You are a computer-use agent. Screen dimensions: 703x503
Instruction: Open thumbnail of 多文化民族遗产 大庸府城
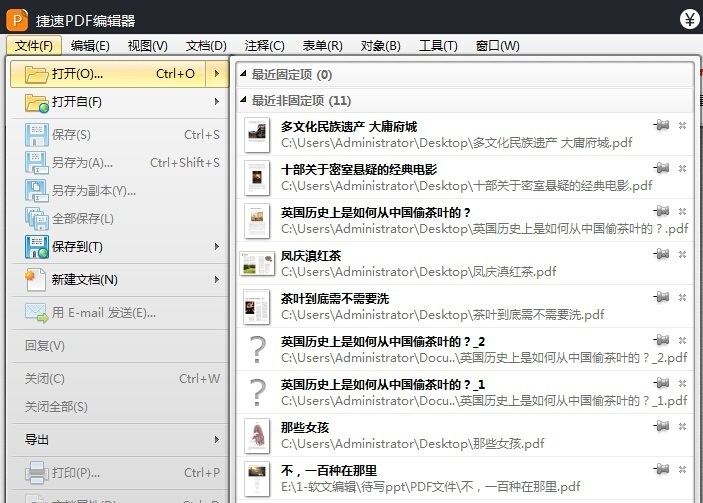pyautogui.click(x=257, y=134)
